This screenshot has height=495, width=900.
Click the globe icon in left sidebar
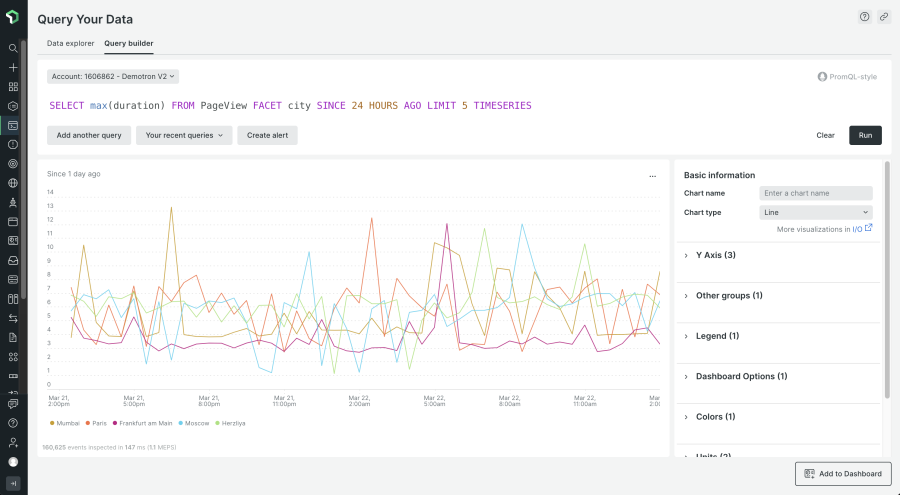(13, 183)
